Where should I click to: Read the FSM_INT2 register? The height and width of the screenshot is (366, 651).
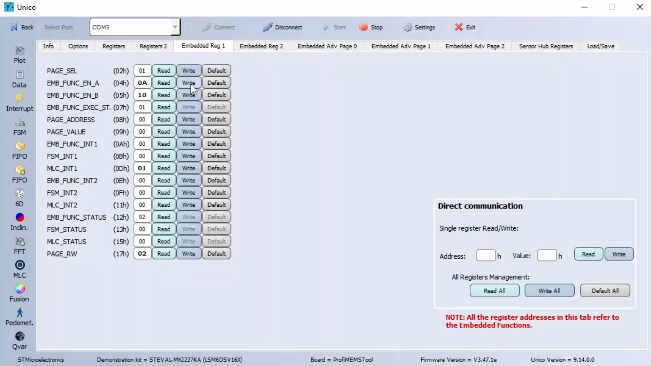[164, 193]
